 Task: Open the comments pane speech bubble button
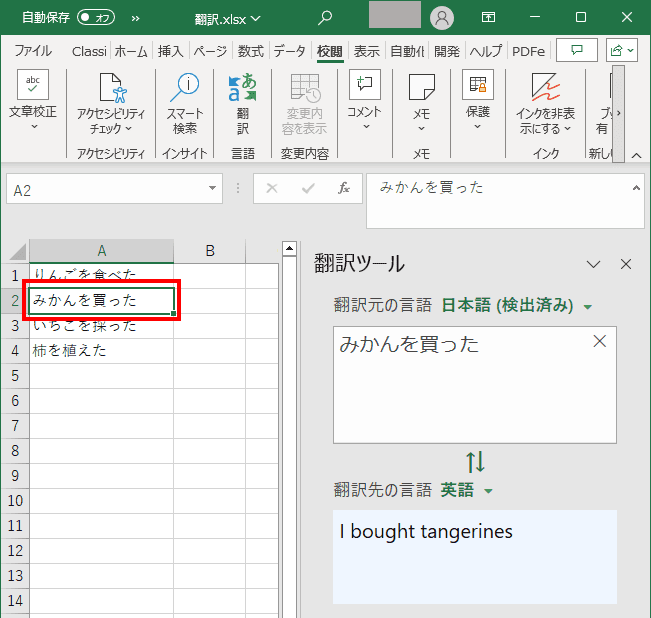point(577,50)
